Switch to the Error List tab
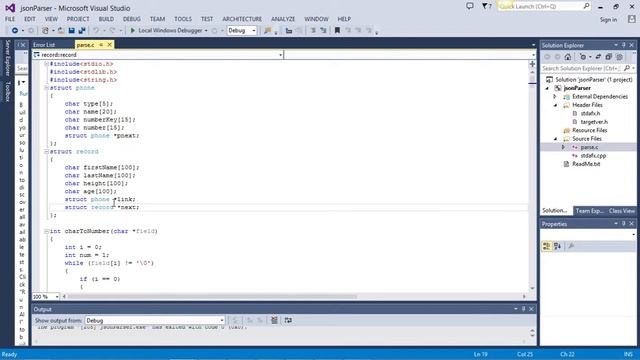 click(44, 45)
